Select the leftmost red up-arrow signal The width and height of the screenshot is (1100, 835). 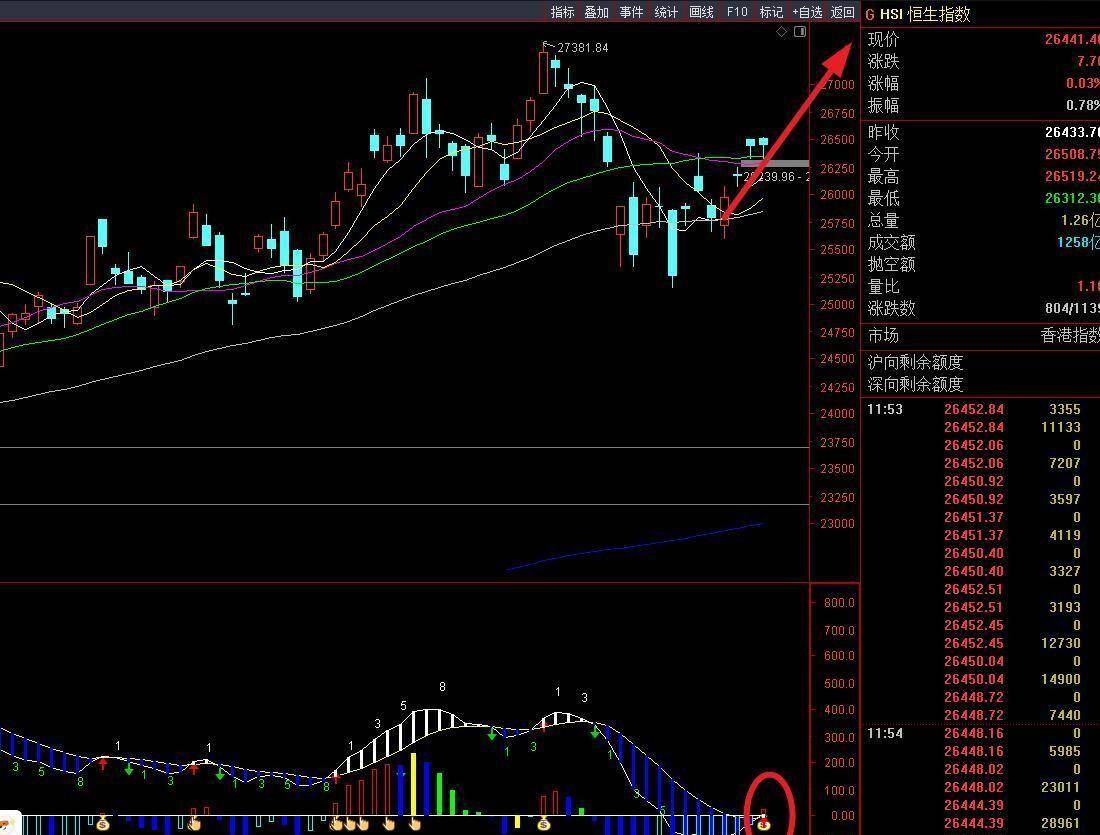point(103,764)
